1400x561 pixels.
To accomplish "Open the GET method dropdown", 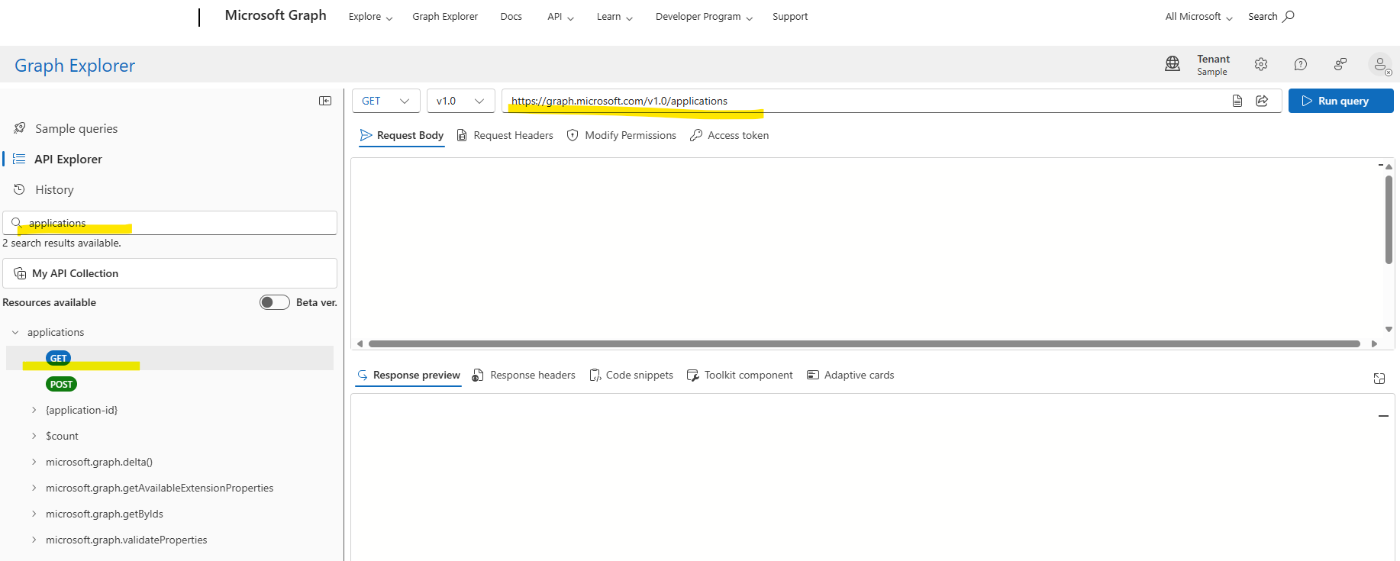I will point(386,101).
